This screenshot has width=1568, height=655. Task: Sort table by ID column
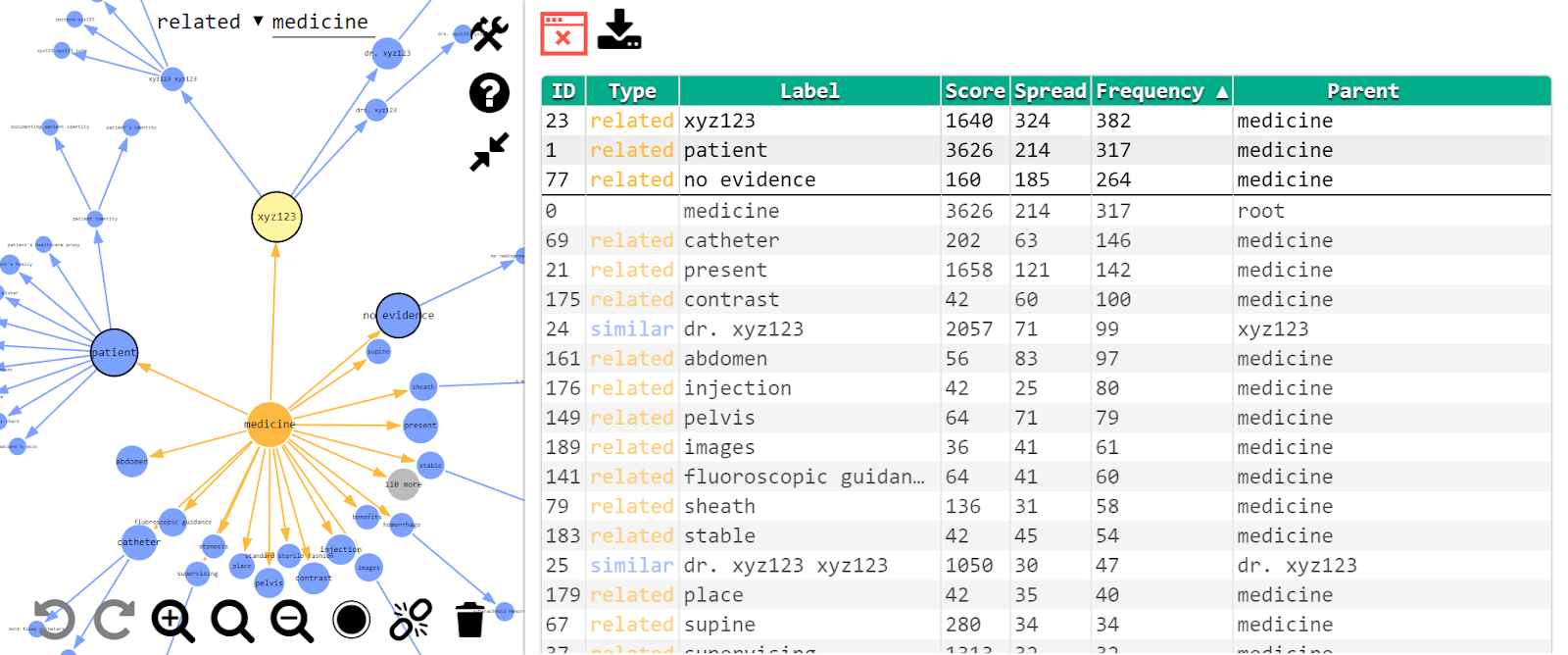(x=563, y=91)
